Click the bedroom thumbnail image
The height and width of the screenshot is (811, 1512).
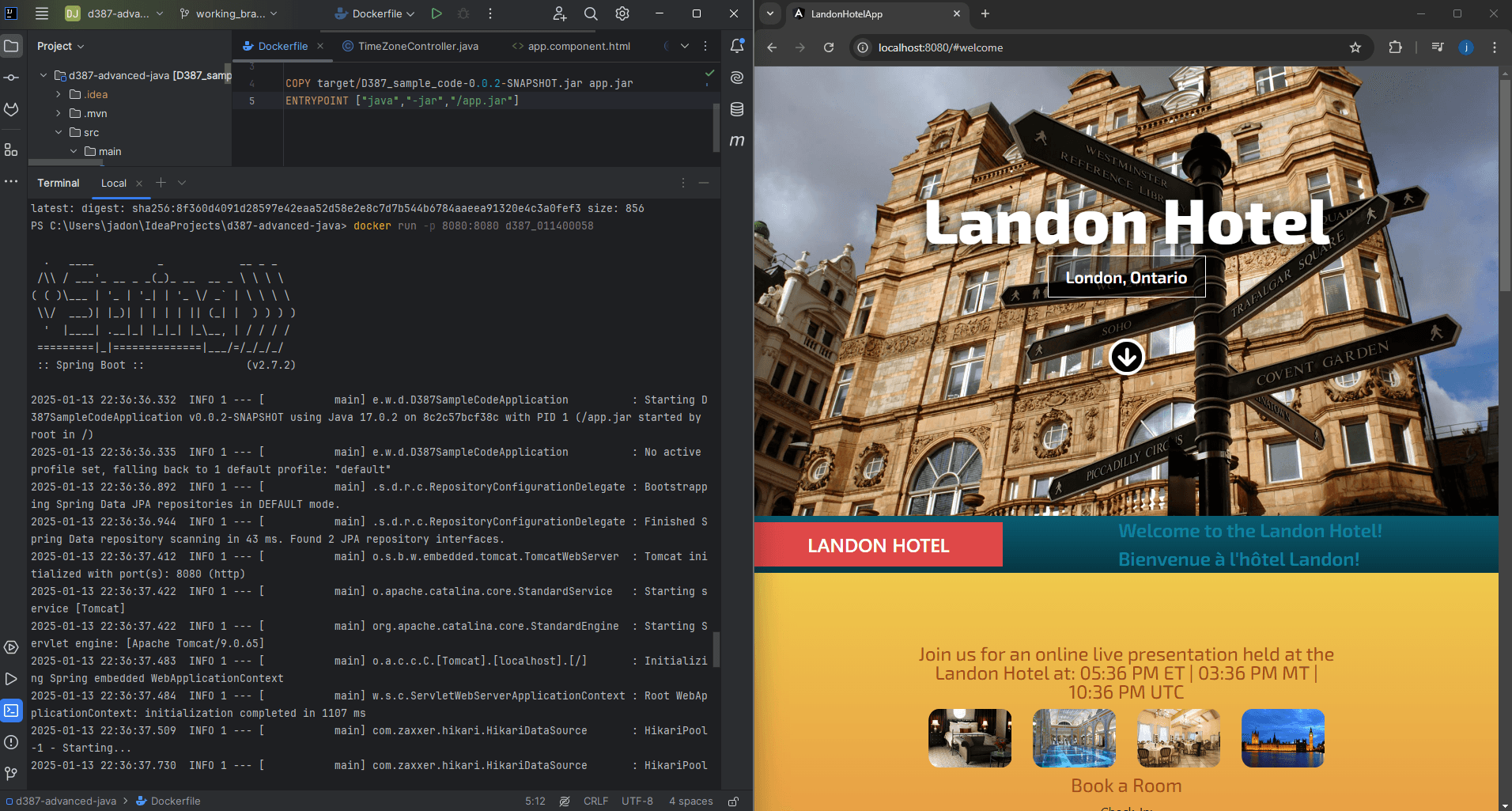970,737
